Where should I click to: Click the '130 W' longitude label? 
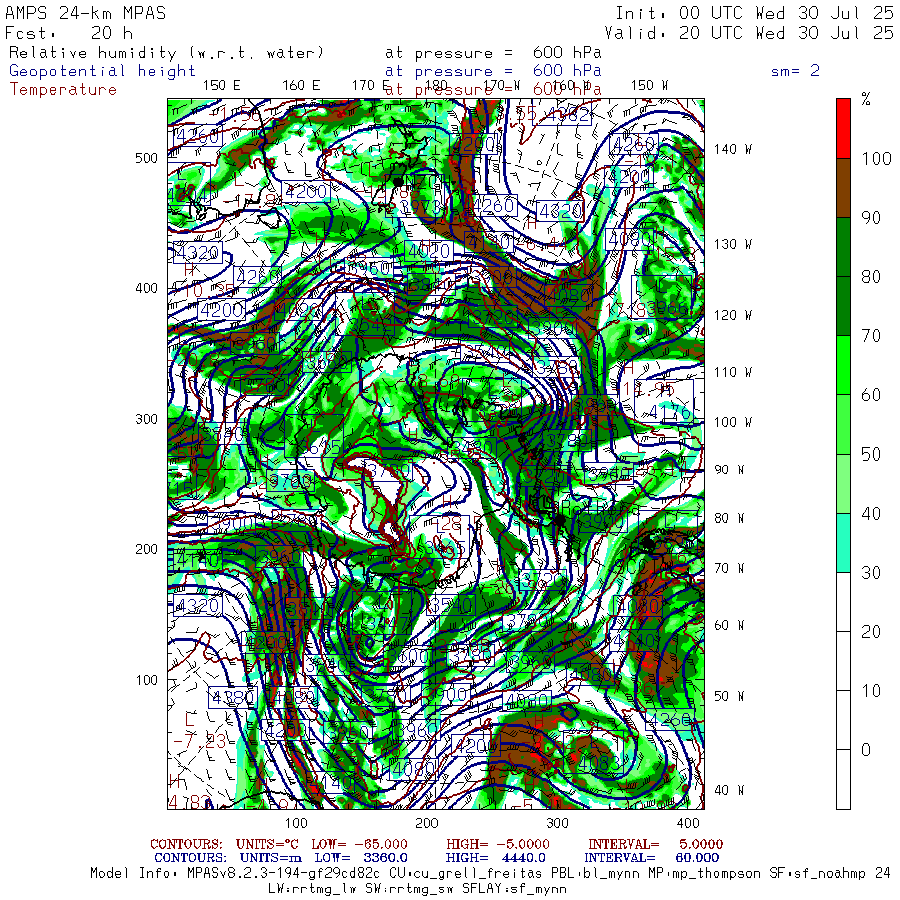733,245
